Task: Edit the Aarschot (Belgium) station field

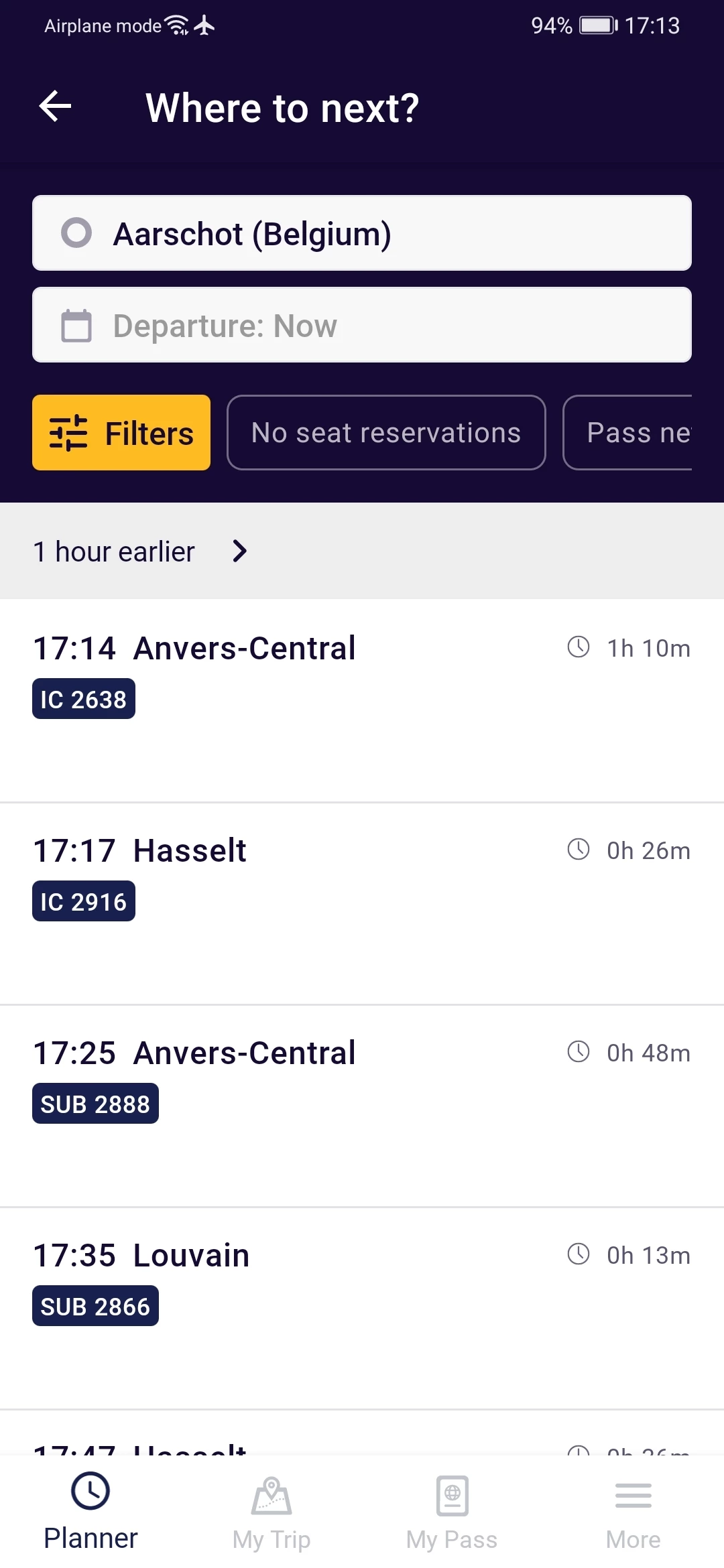Action: 362,233
